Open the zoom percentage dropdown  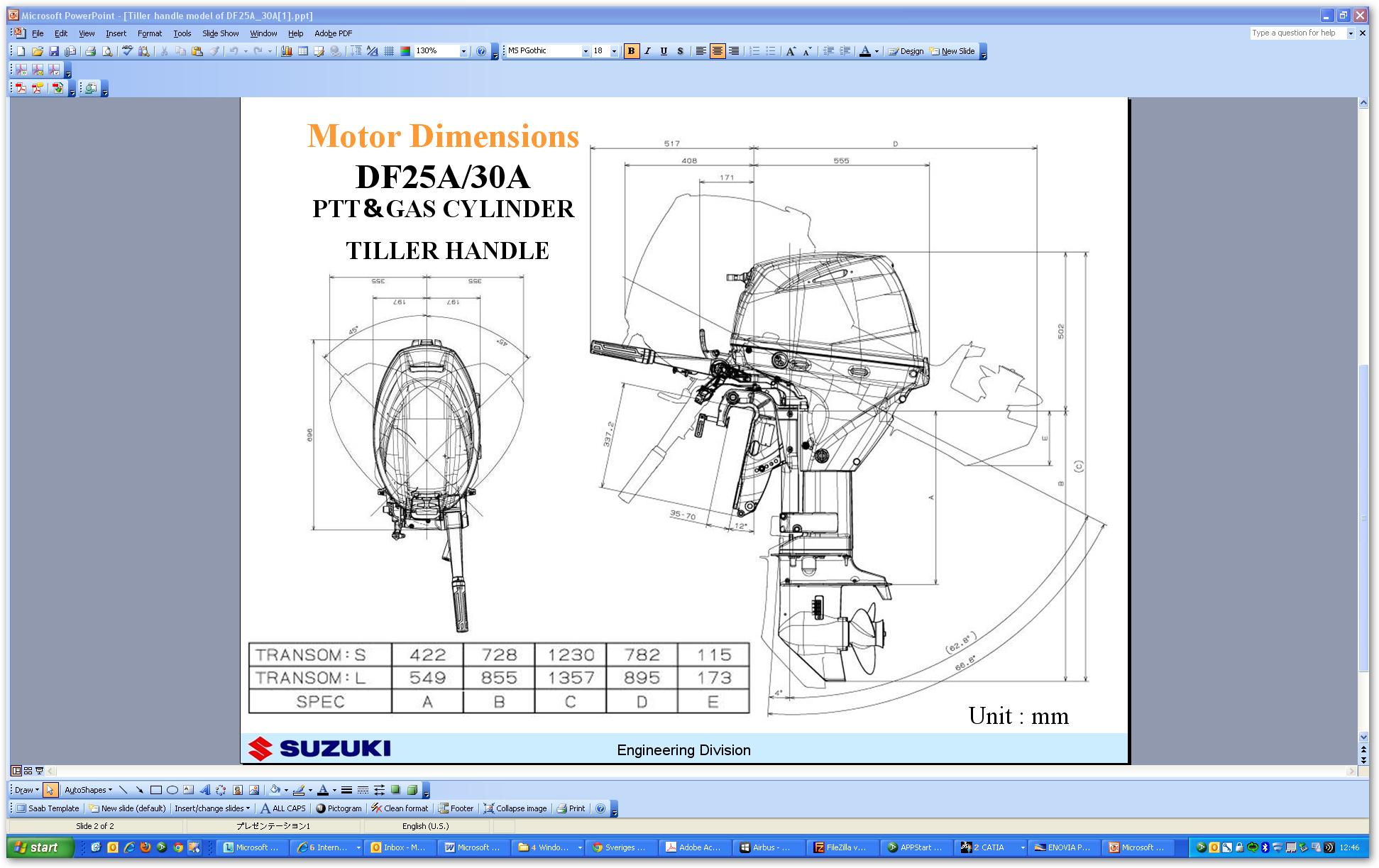pos(463,51)
